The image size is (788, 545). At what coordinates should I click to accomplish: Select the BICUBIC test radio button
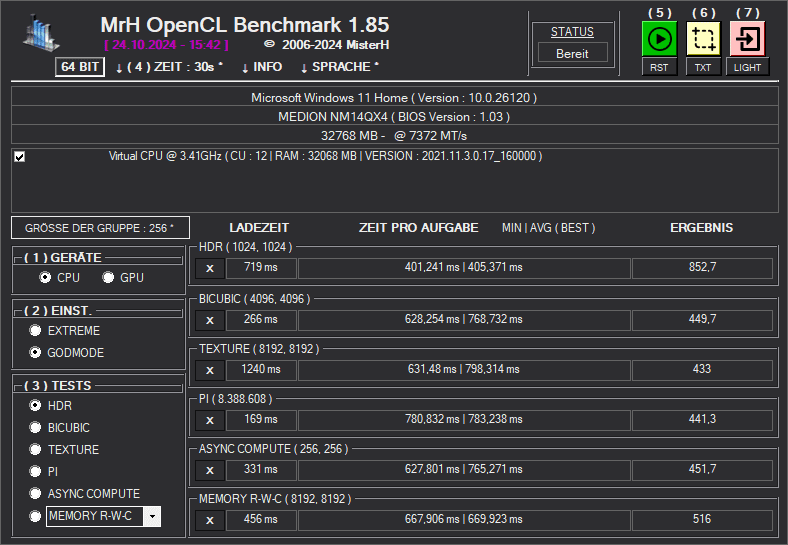(35, 427)
